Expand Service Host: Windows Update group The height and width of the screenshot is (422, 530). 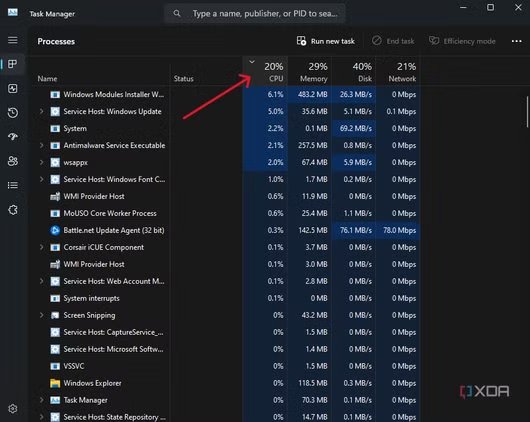pyautogui.click(x=41, y=111)
